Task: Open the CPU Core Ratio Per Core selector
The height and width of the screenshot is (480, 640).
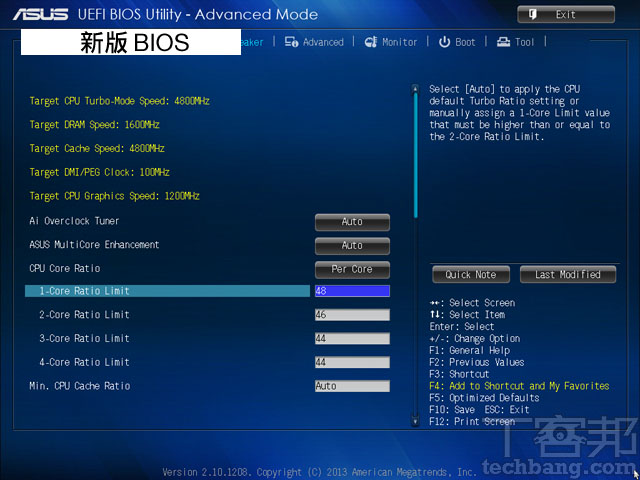Action: pyautogui.click(x=352, y=269)
